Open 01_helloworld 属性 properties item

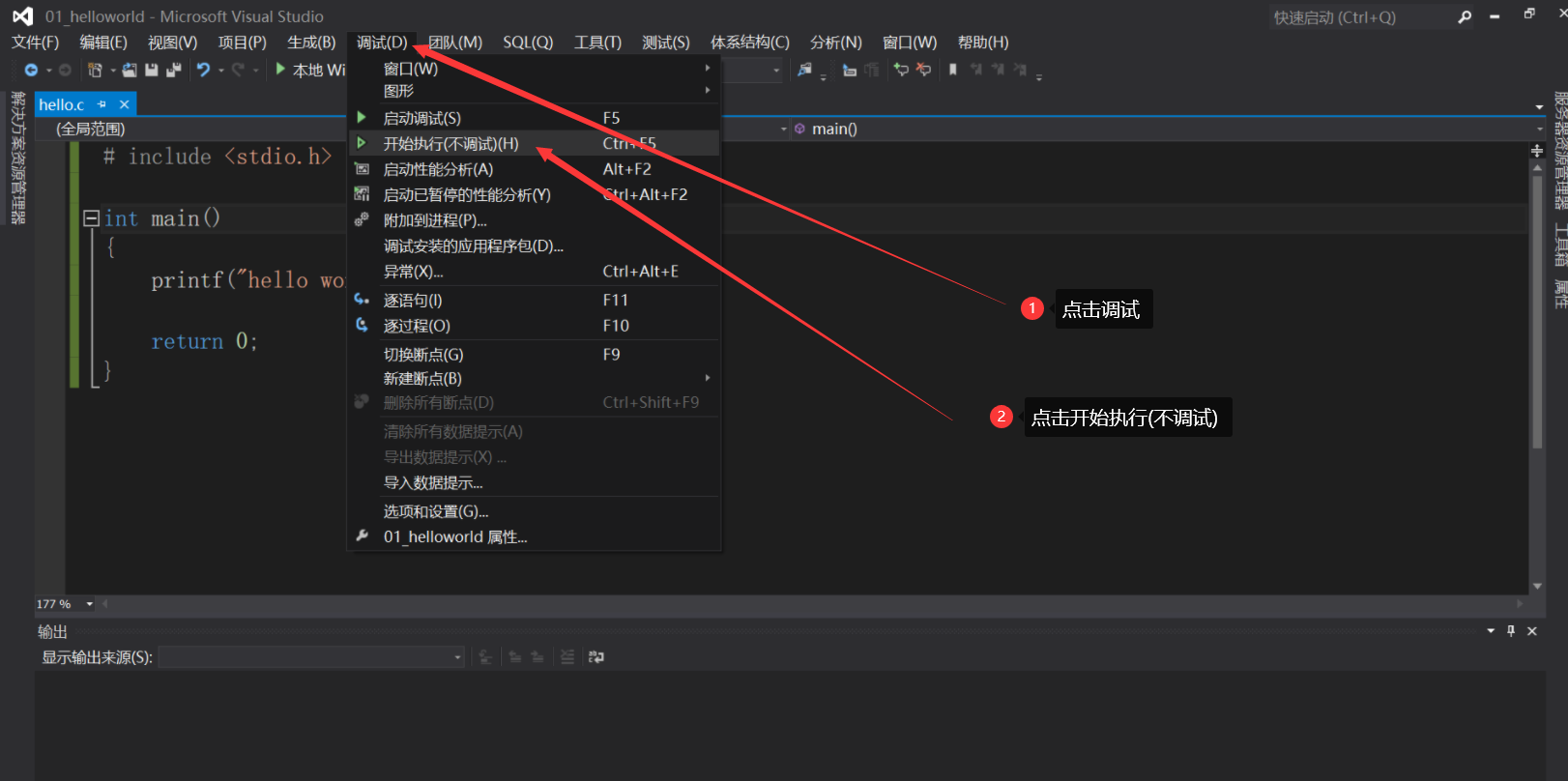(535, 536)
